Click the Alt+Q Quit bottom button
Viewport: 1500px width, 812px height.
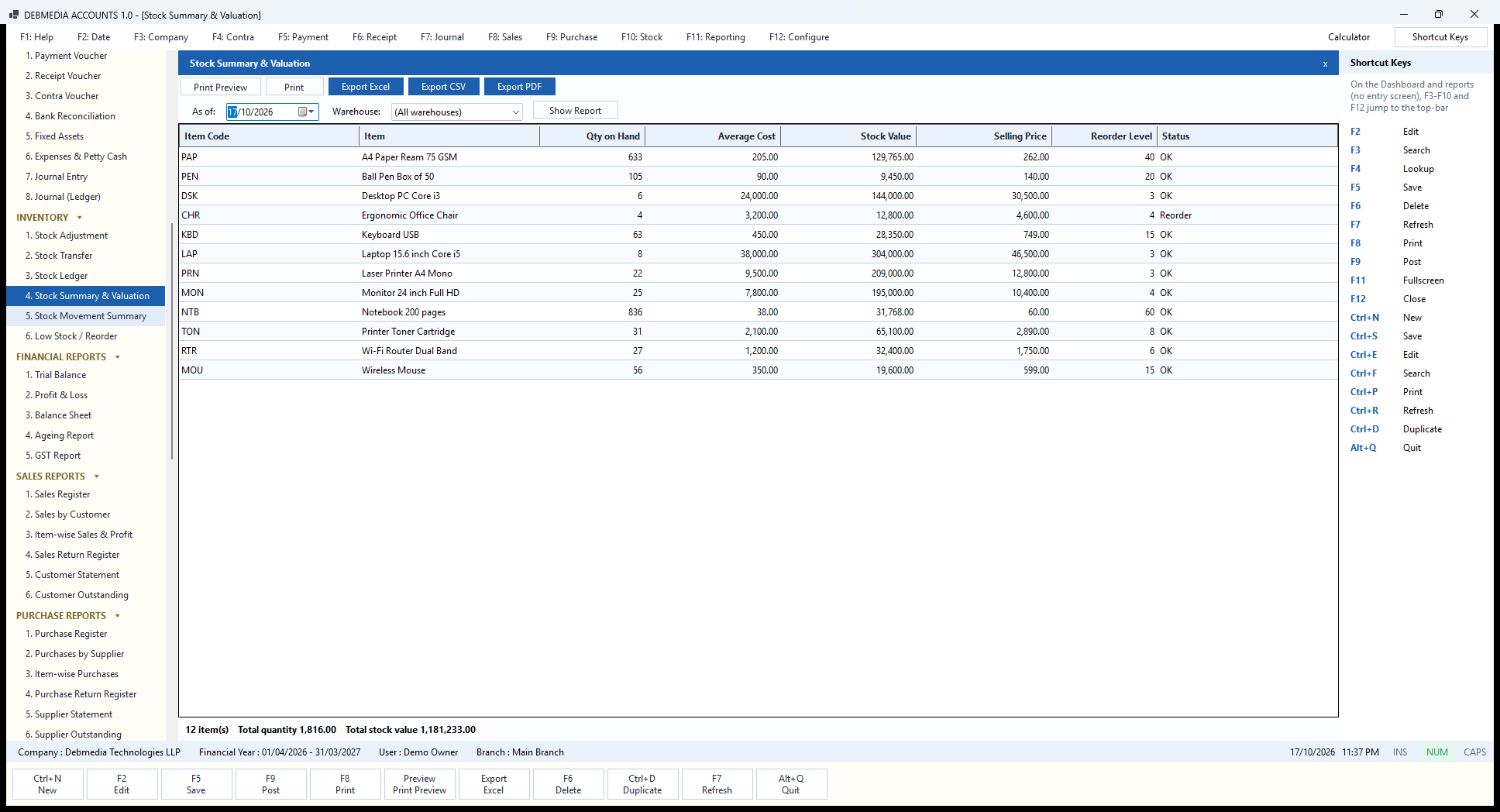point(791,784)
